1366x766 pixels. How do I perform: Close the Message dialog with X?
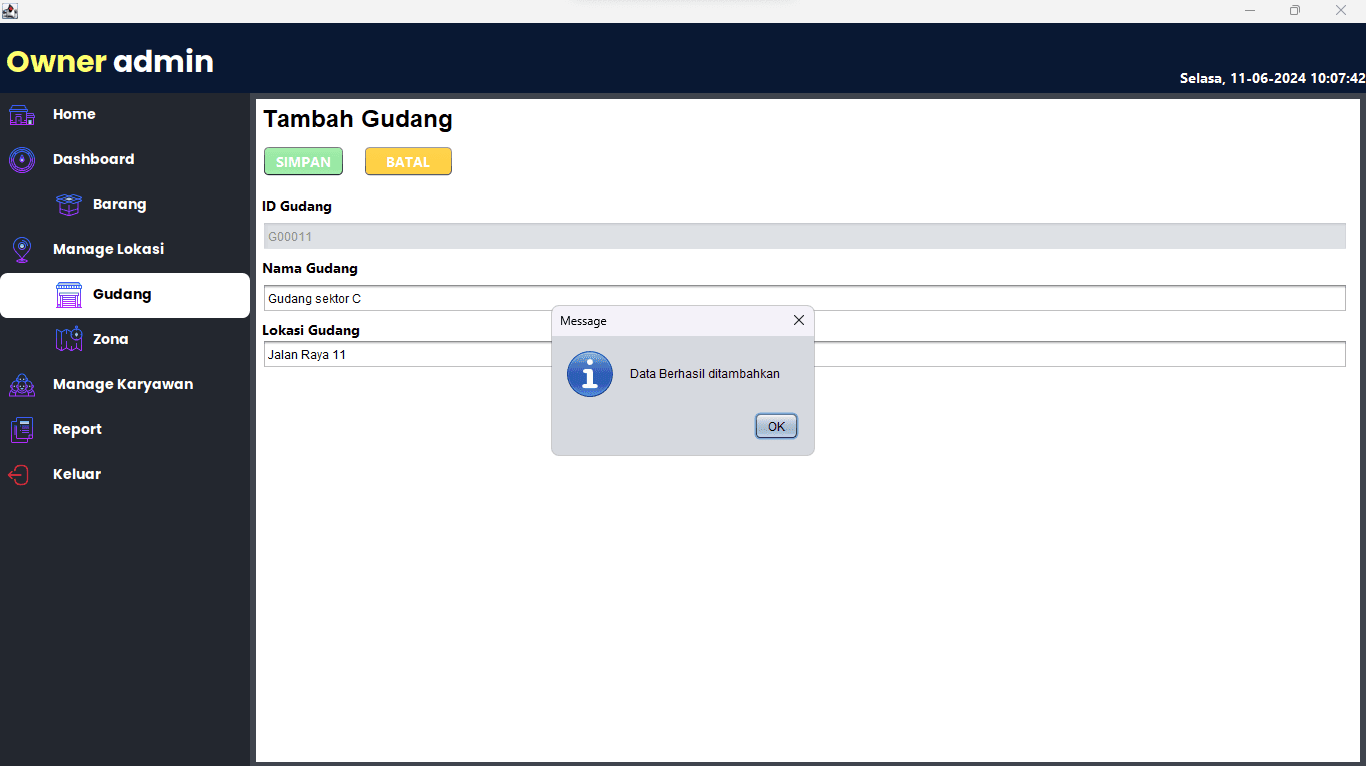click(x=798, y=321)
